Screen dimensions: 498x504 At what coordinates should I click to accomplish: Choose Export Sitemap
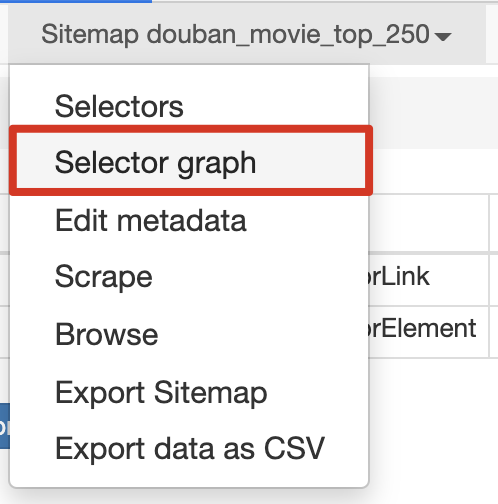pyautogui.click(x=161, y=393)
